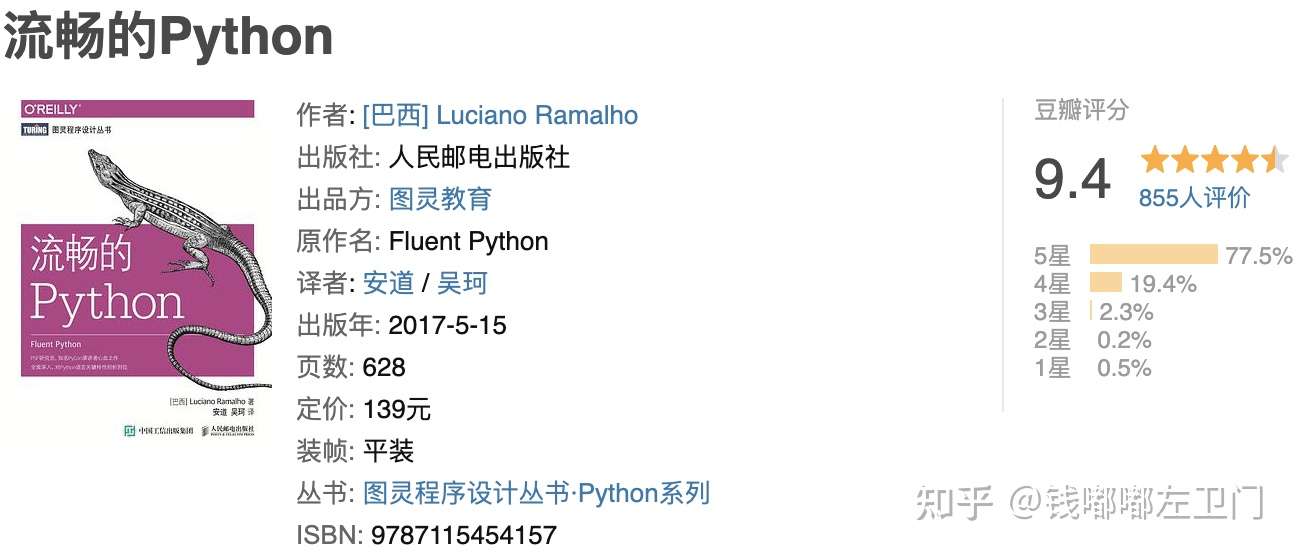Click the 图灵教育 producer link
This screenshot has width=1298, height=554.
click(441, 199)
